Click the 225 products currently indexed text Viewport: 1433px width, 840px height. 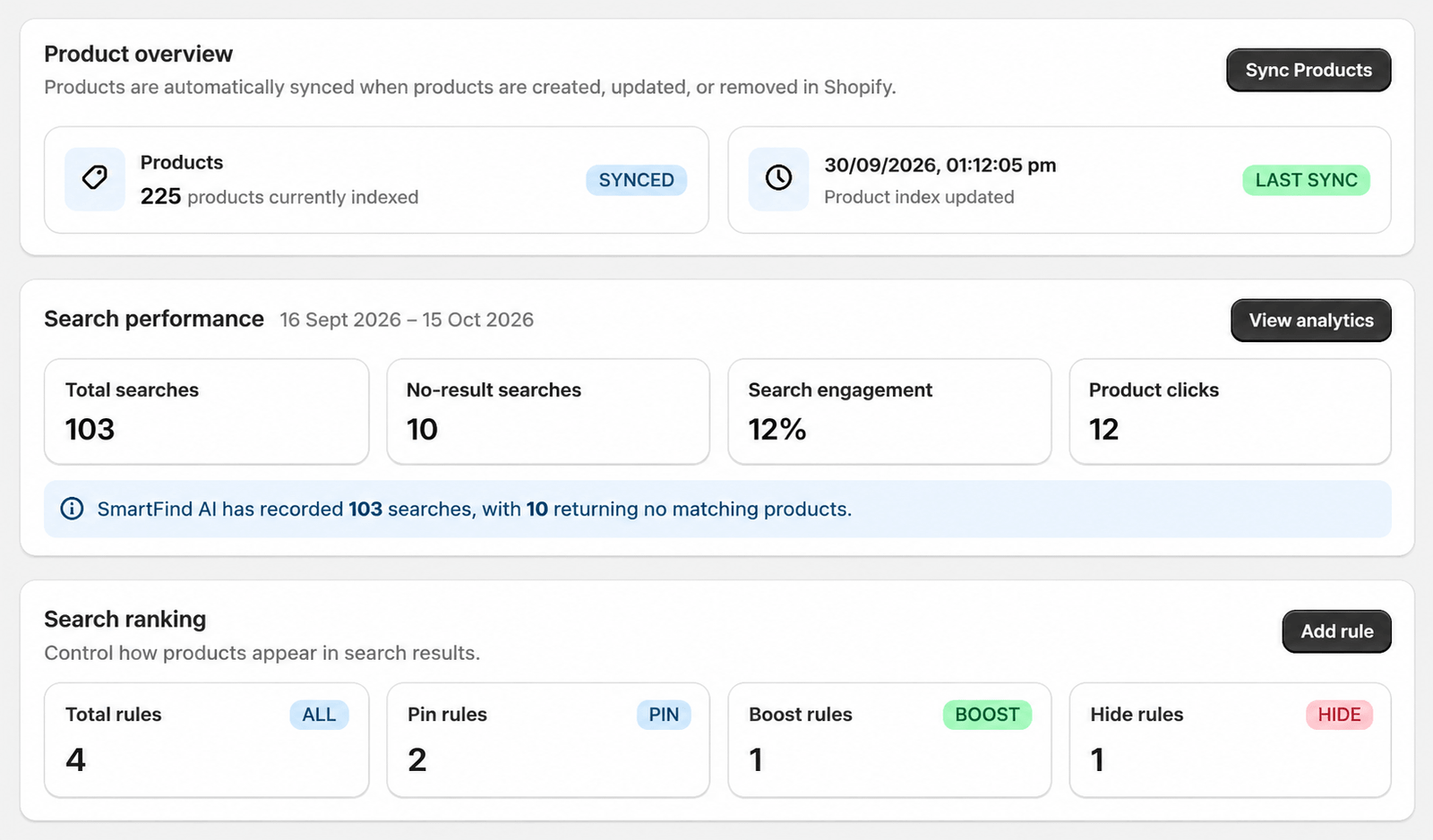(x=279, y=197)
